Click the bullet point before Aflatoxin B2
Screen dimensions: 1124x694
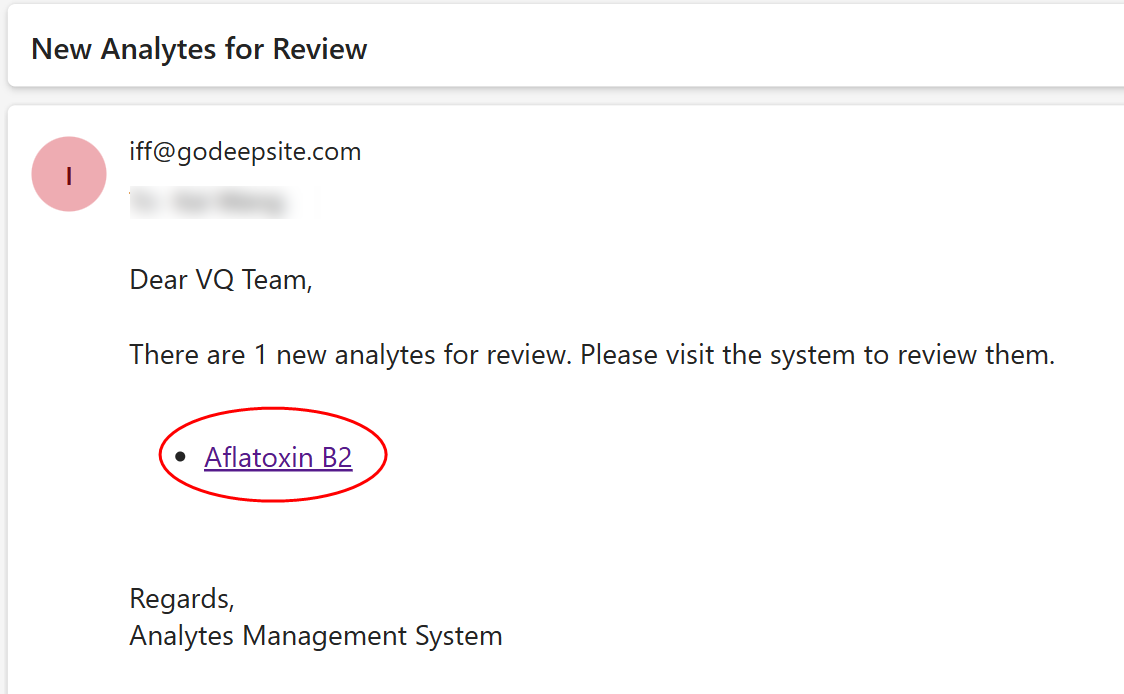pyautogui.click(x=180, y=457)
